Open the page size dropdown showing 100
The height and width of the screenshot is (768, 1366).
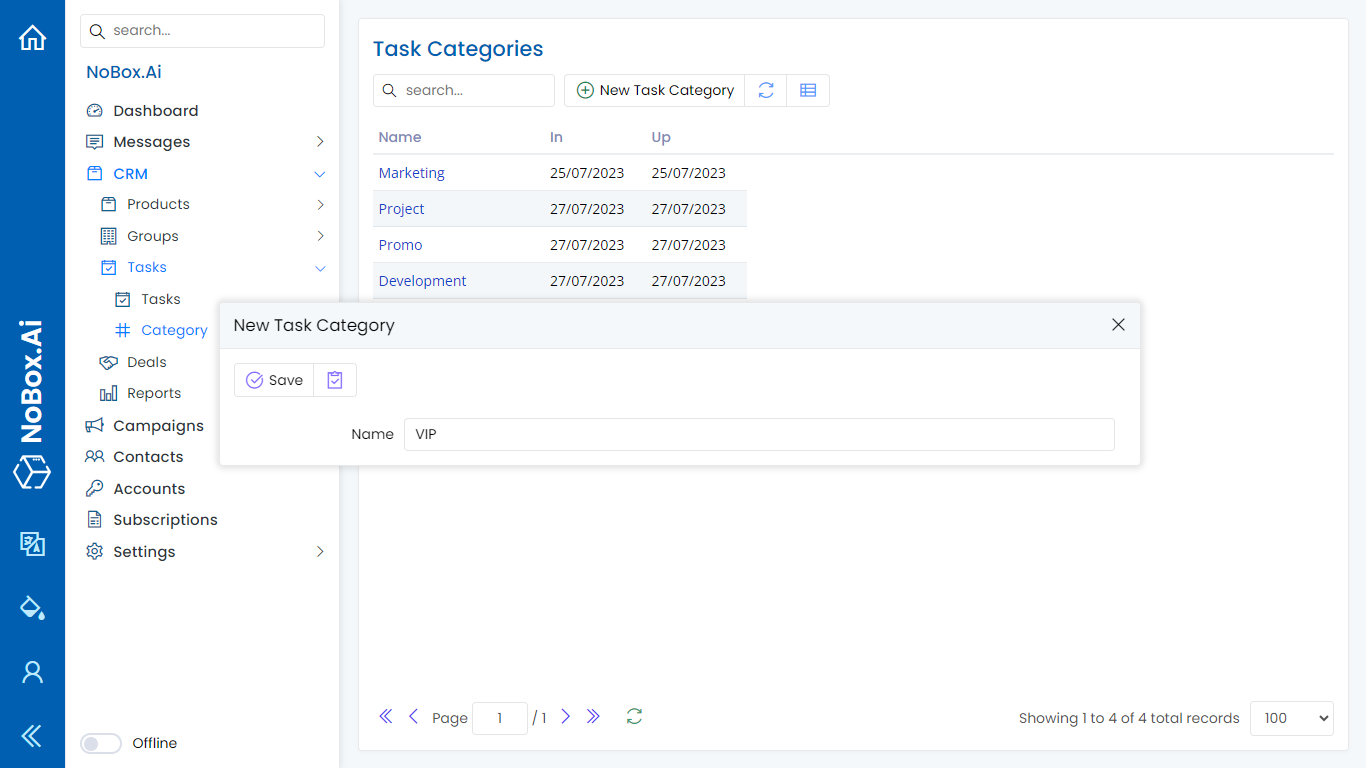click(1291, 718)
